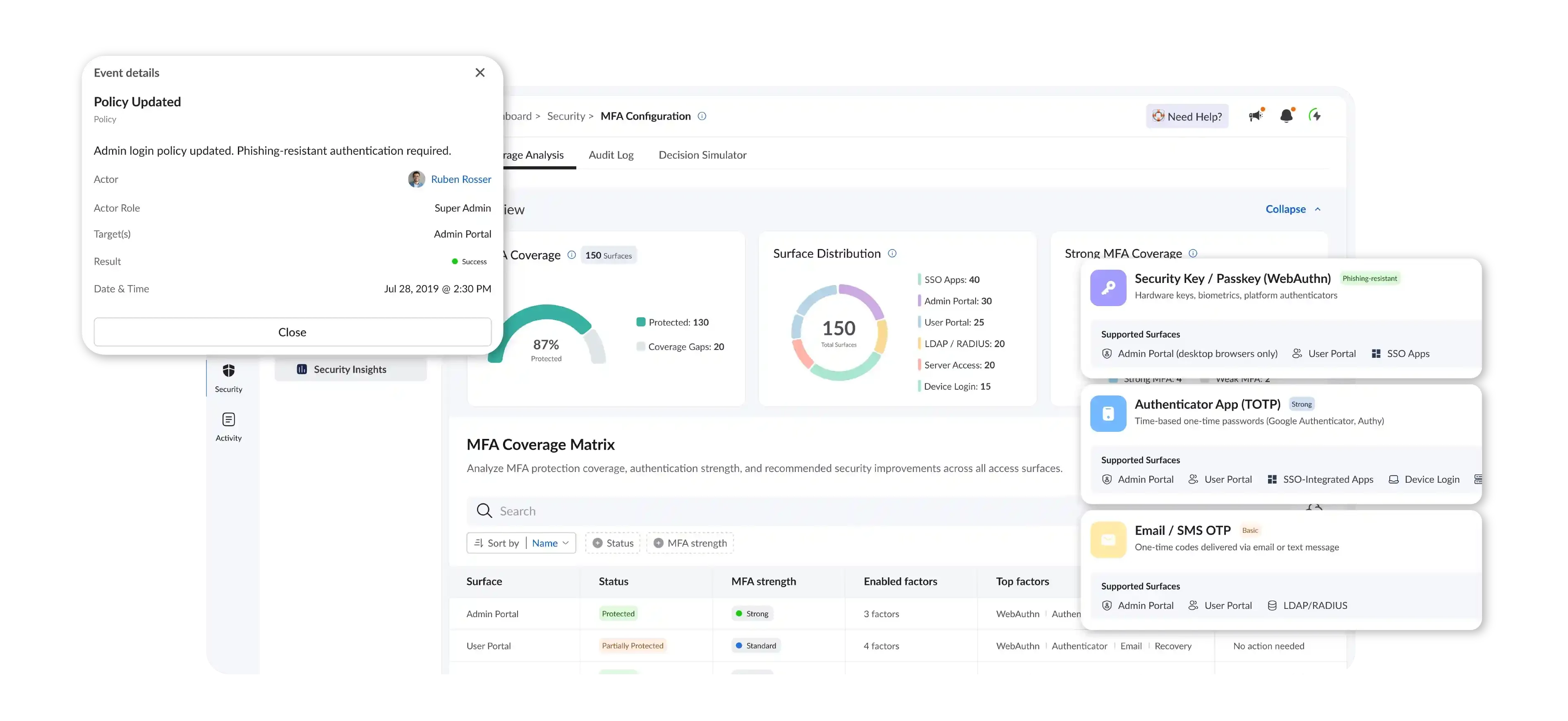Image resolution: width=1568 pixels, height=721 pixels.
Task: Click info icon beside Strong MFA Coverage
Action: 1192,253
